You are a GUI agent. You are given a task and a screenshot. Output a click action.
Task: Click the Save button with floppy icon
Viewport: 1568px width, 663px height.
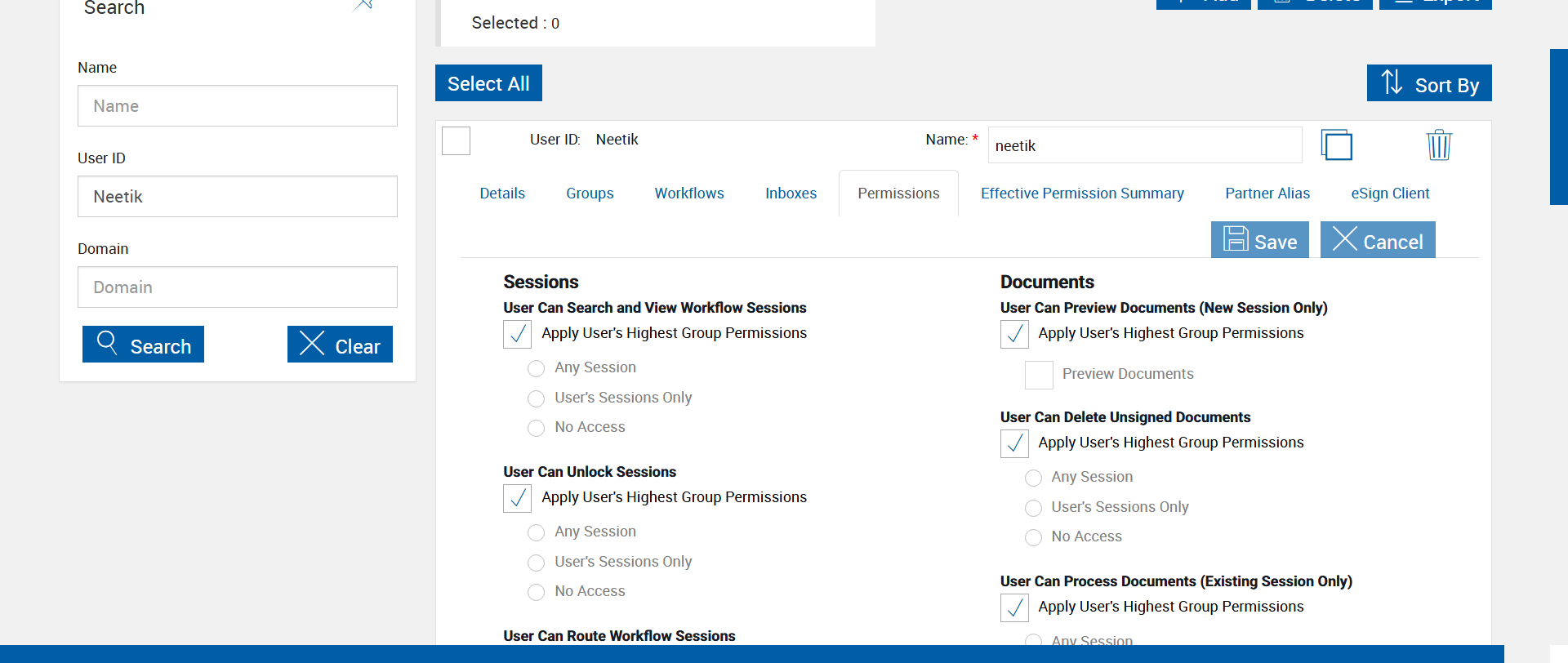coord(1259,240)
